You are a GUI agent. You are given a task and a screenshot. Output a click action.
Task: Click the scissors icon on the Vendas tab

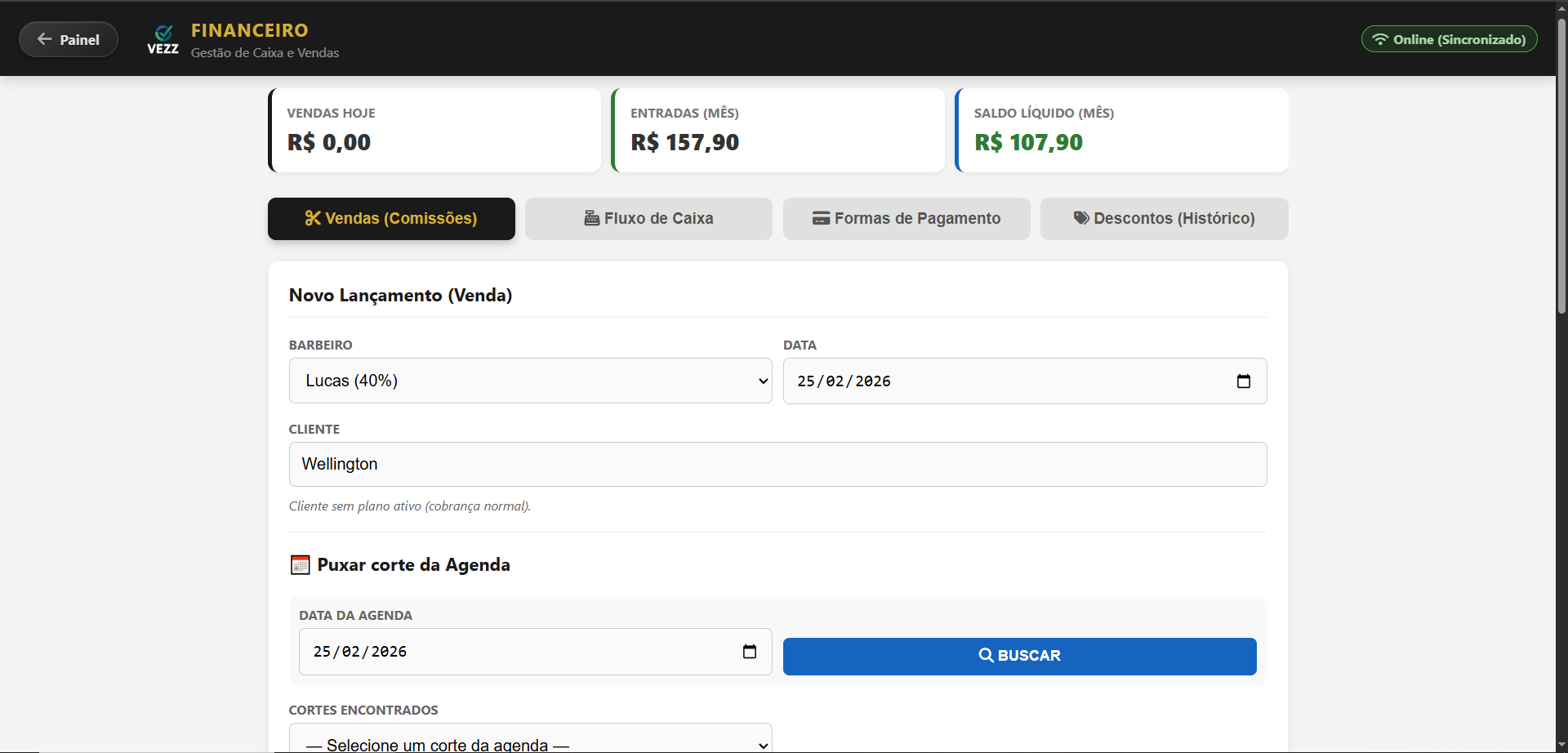(x=313, y=218)
